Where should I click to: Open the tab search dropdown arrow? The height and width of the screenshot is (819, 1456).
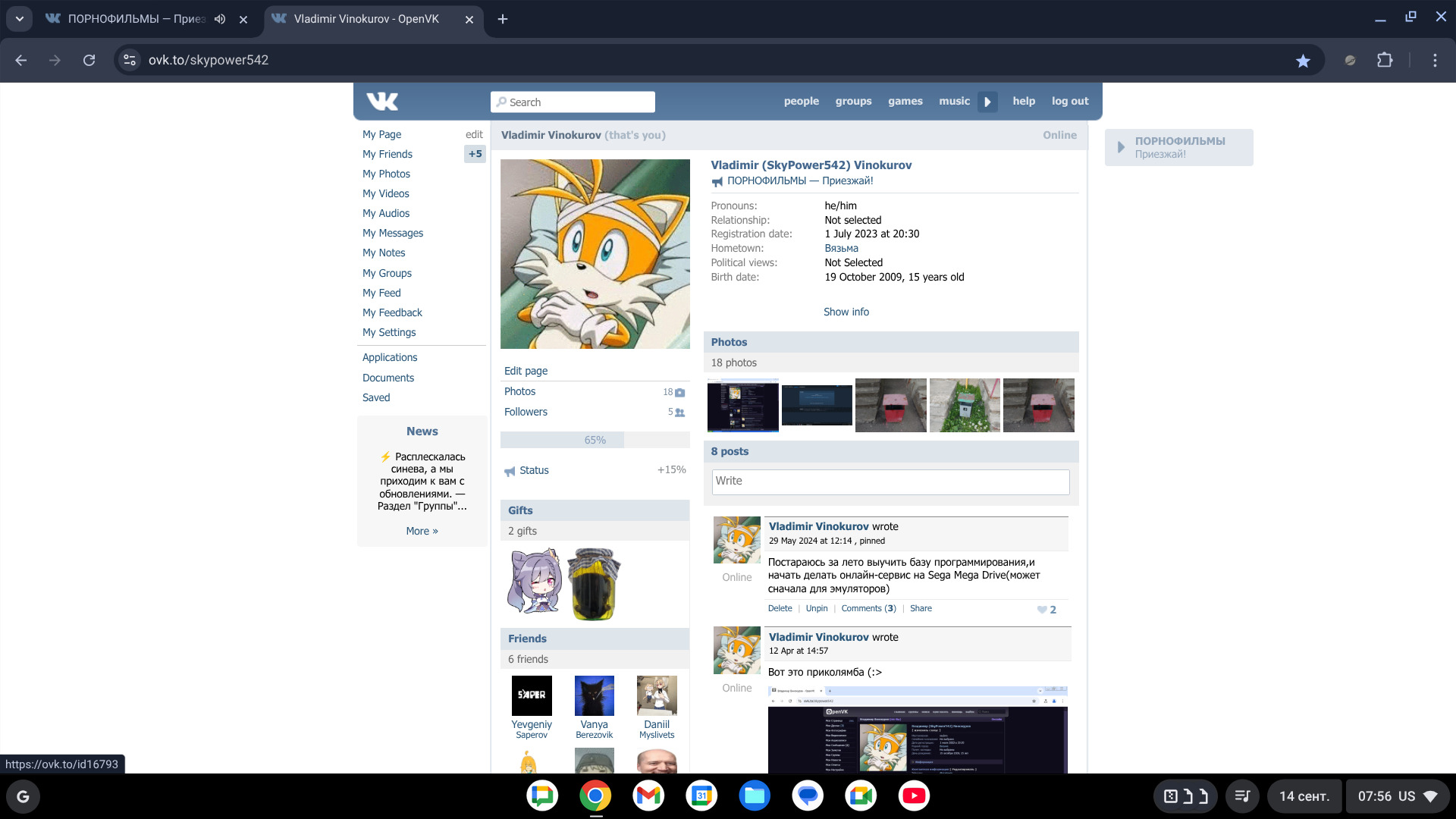click(x=19, y=19)
